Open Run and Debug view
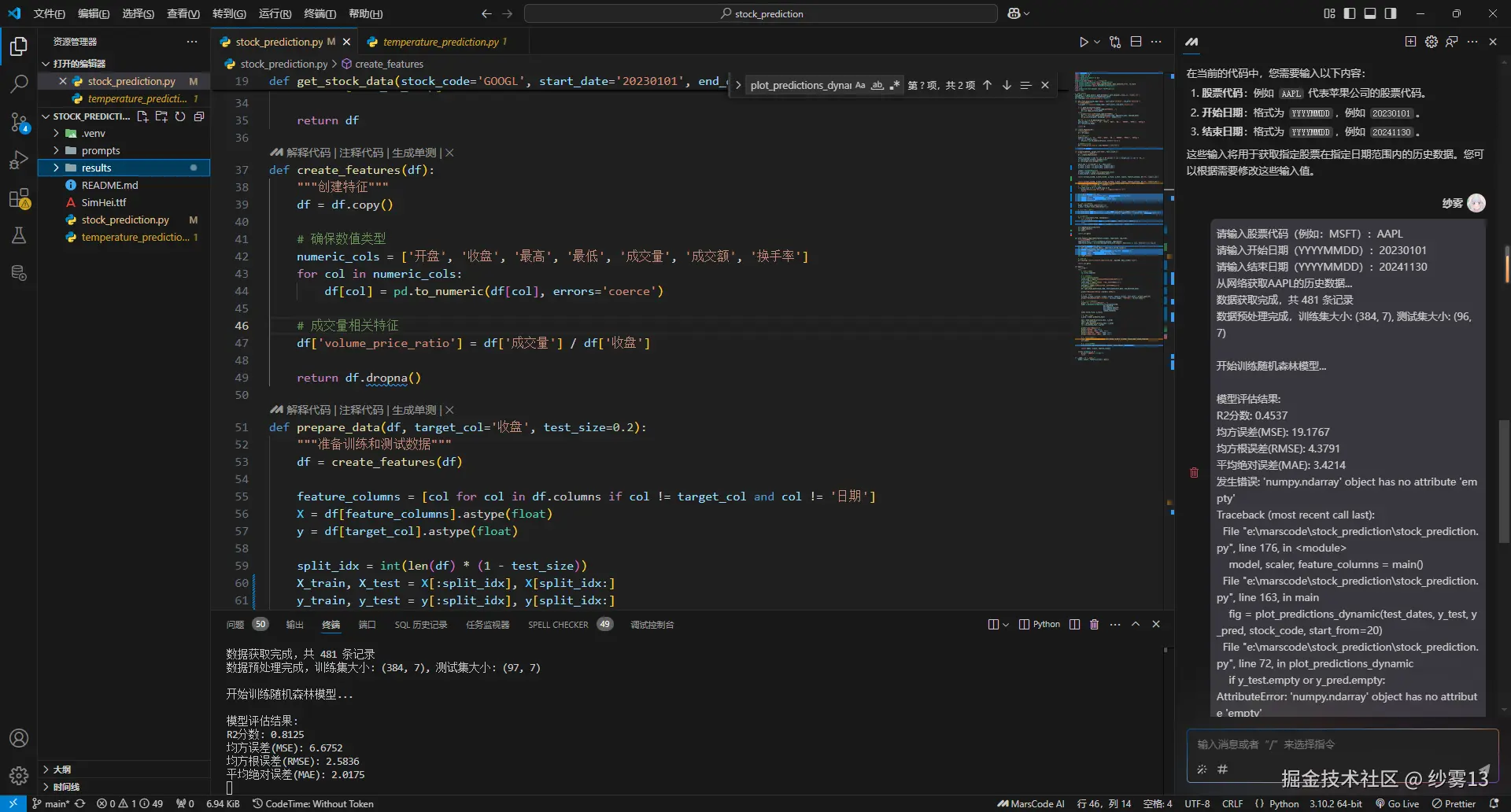This screenshot has width=1511, height=812. point(19,160)
